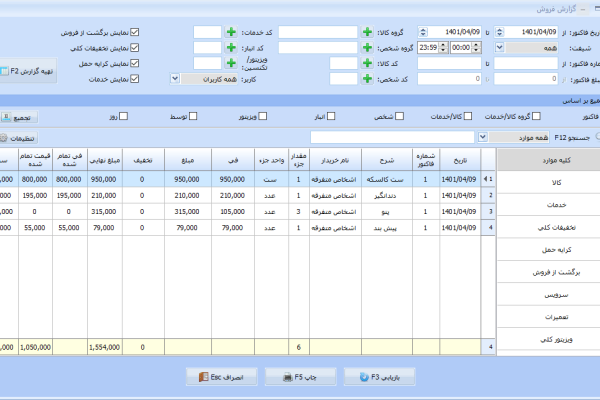Image resolution: width=600 pixels, height=400 pixels.
Task: Open the شیفت همه dropdown
Action: click(499, 47)
